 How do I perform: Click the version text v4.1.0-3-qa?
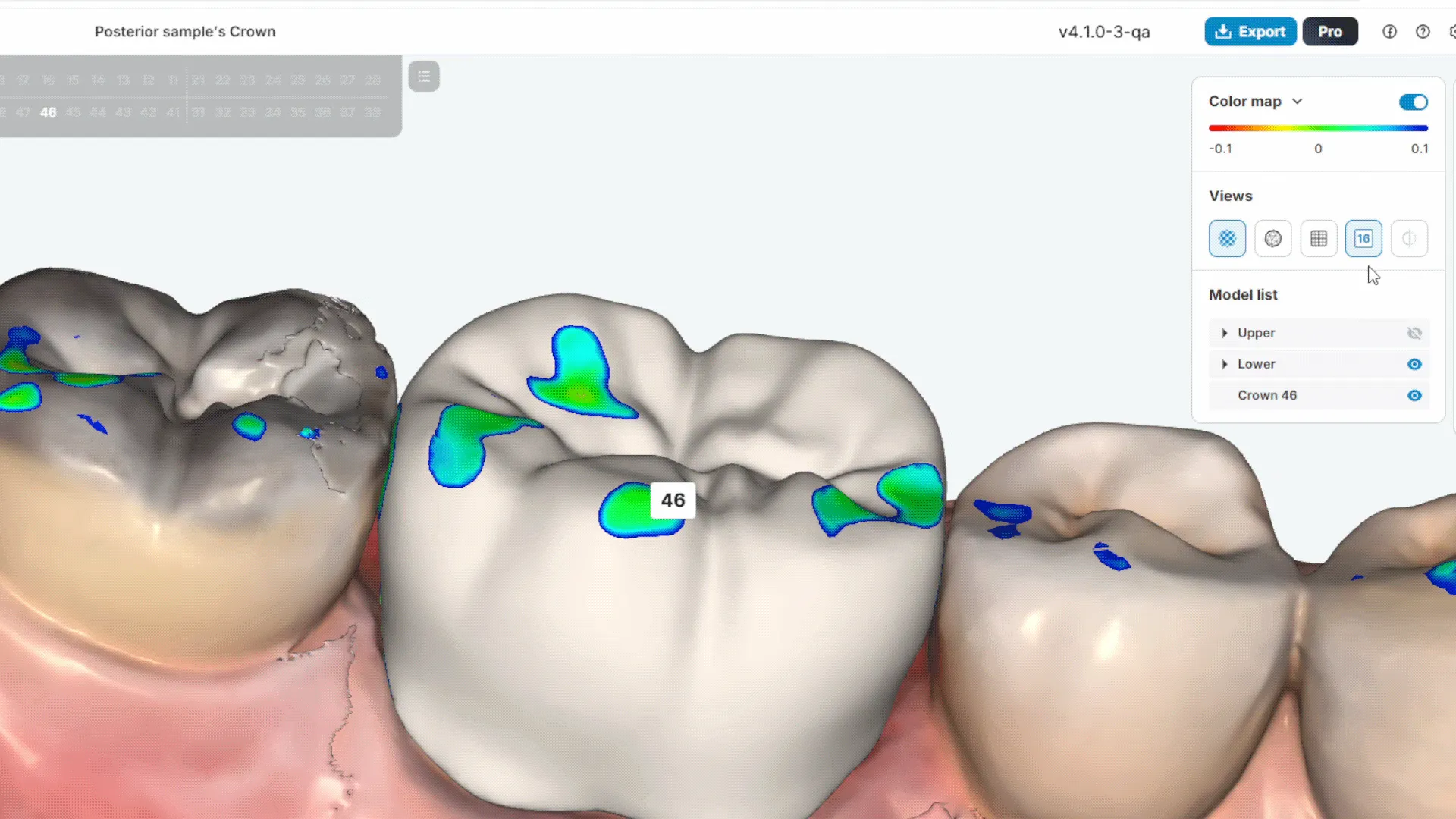coord(1104,32)
